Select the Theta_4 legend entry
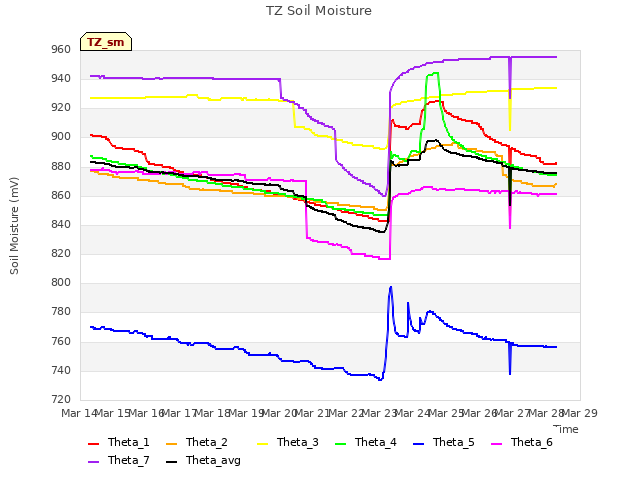Screen dimensions: 640x480 tap(366, 442)
